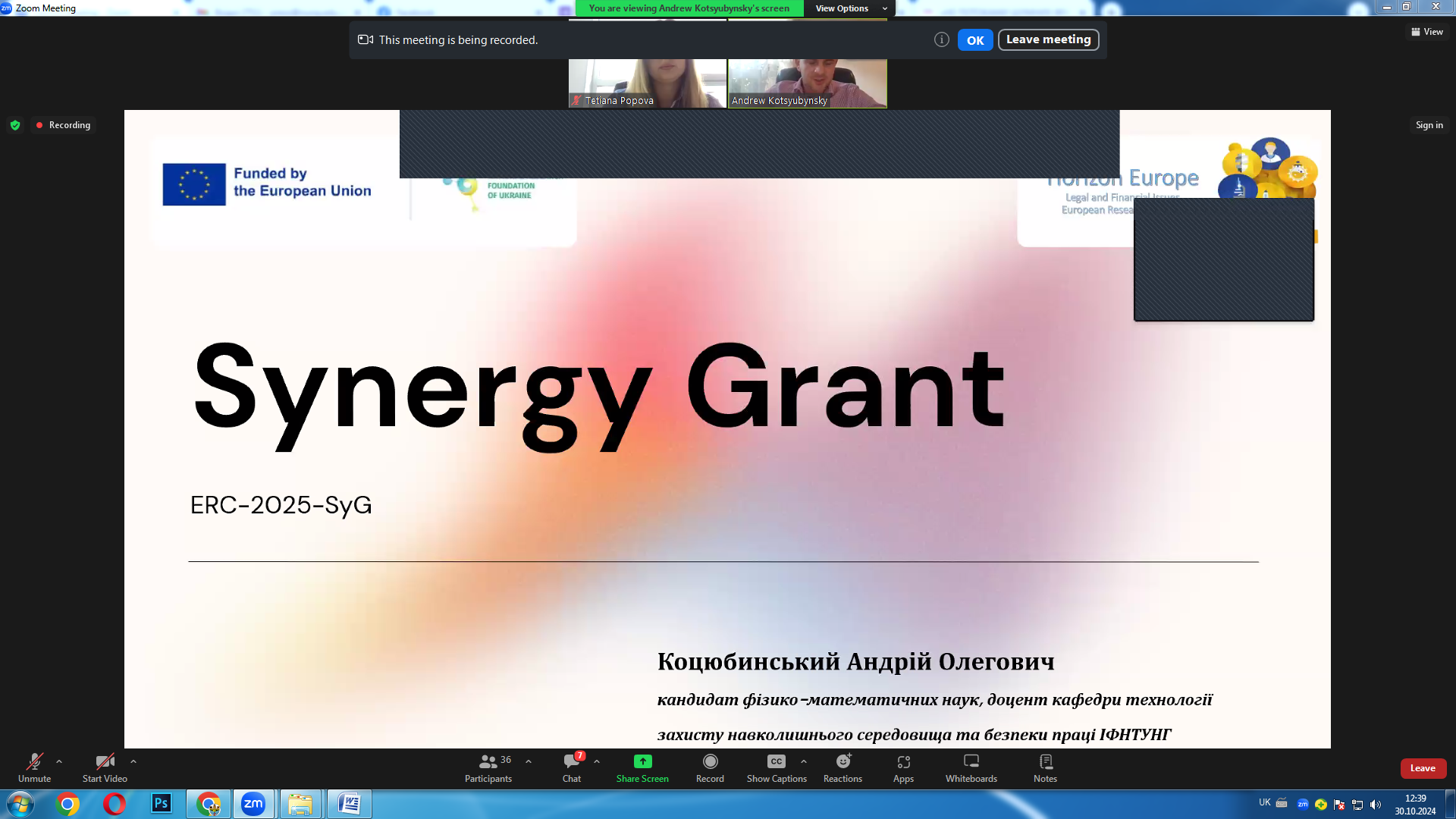Open the Participants panel
1456x819 pixels.
point(488,767)
